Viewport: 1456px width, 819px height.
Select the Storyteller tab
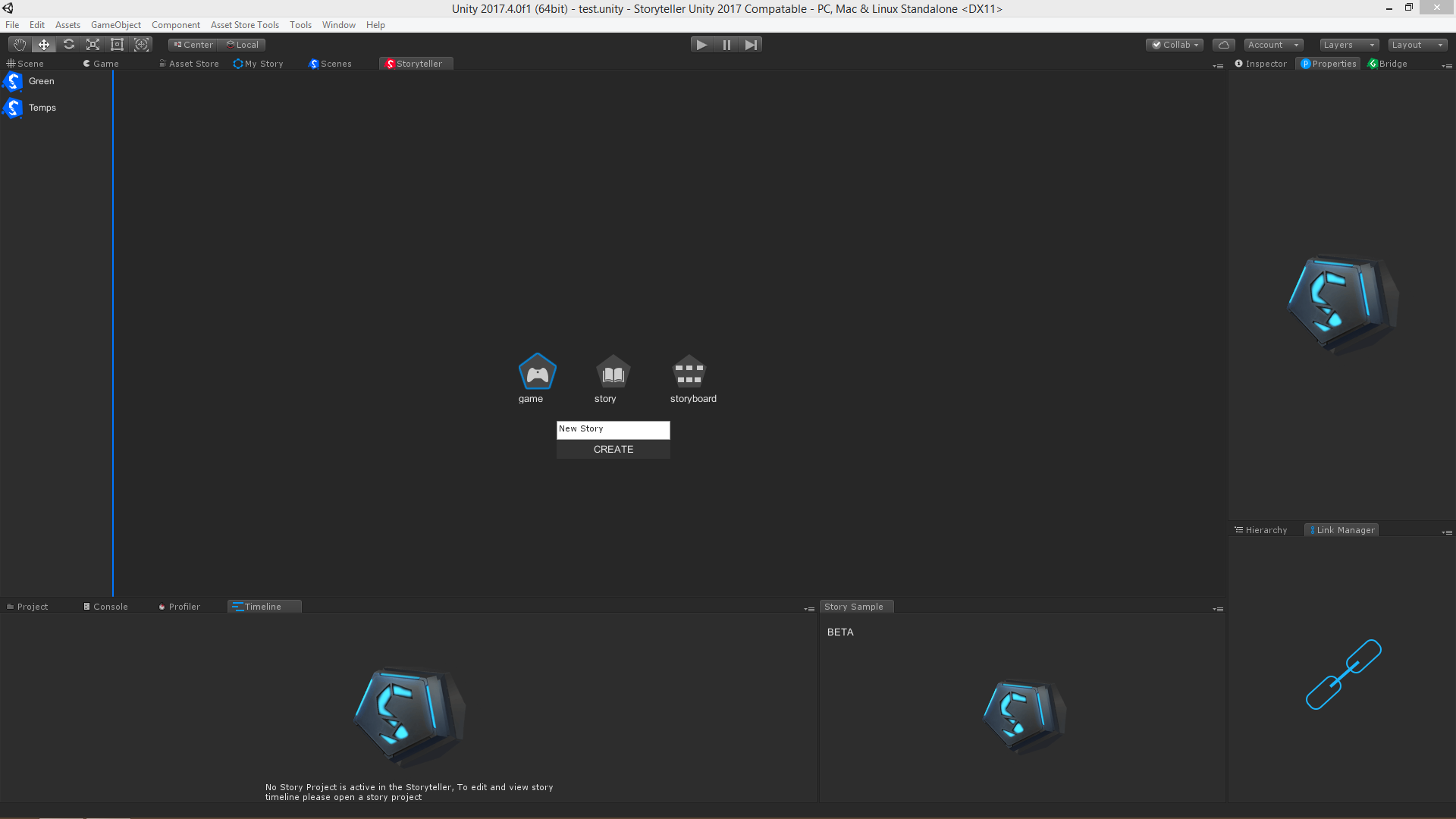coord(416,64)
